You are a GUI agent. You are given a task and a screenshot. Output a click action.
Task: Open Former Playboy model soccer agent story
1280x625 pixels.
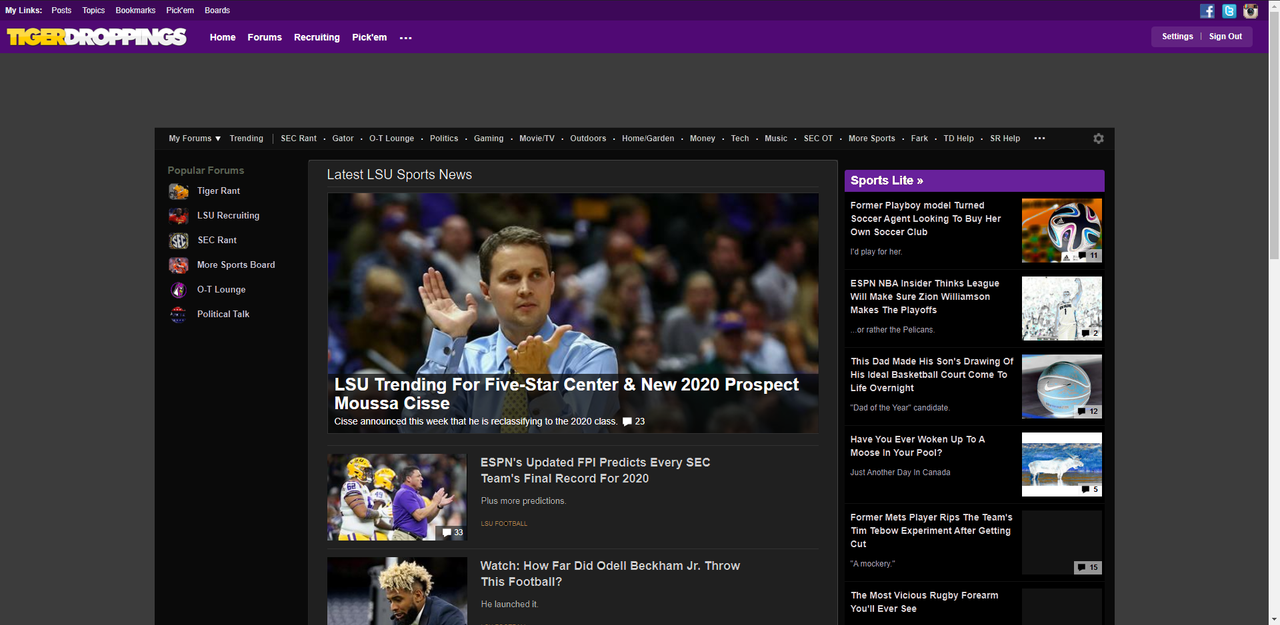pos(926,218)
